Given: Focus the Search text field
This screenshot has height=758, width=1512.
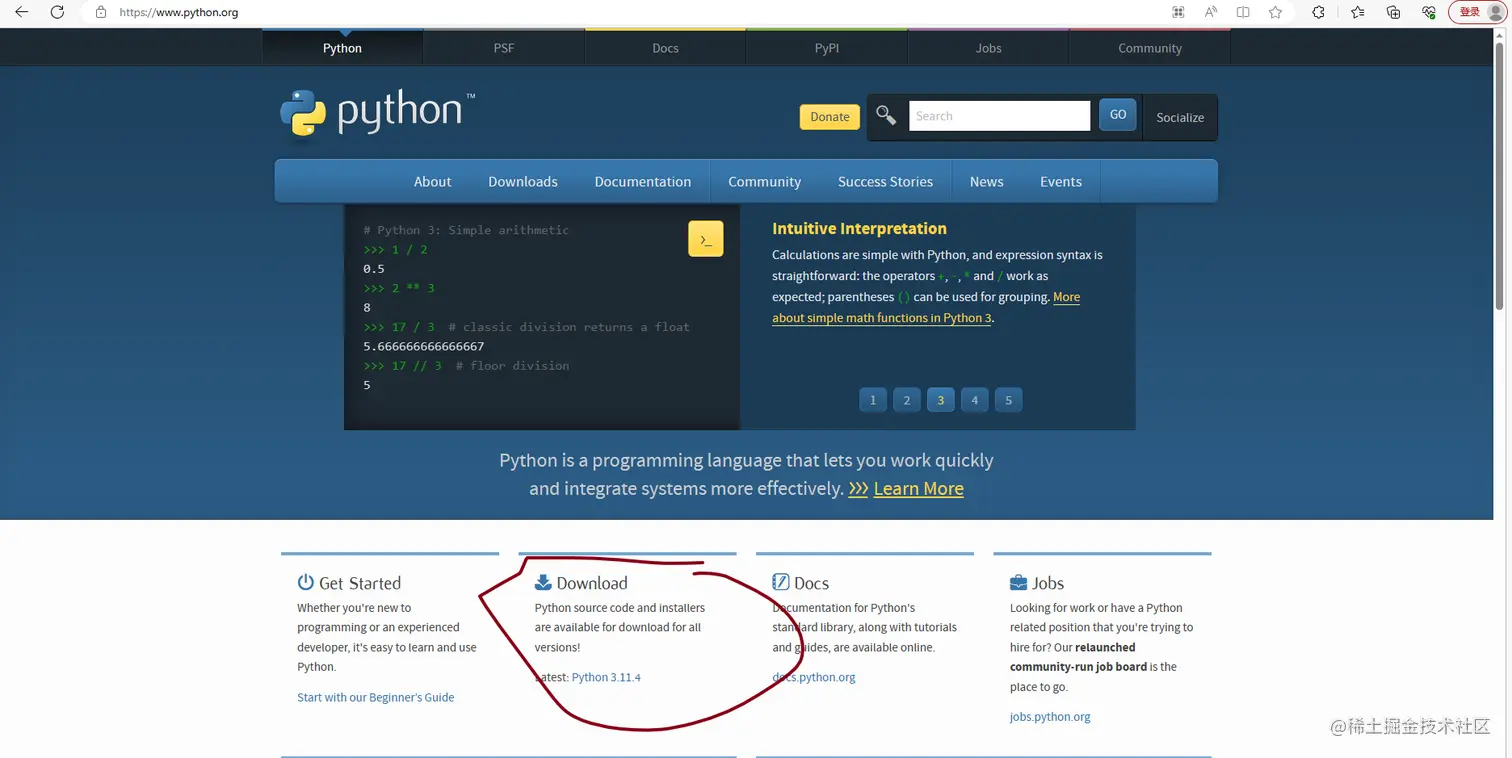Looking at the screenshot, I should pos(999,116).
